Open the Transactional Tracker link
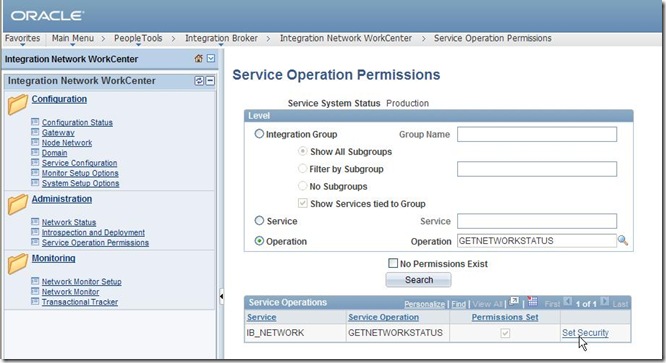666x363 pixels. (80, 302)
